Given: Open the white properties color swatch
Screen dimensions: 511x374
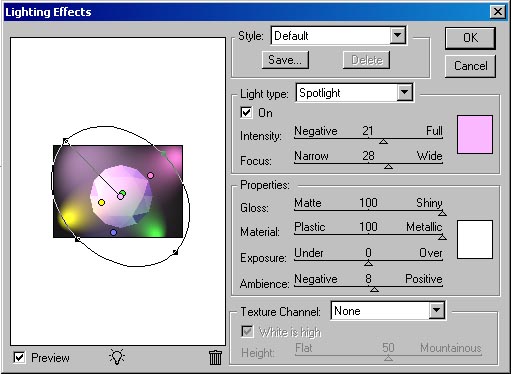Looking at the screenshot, I should pos(475,239).
